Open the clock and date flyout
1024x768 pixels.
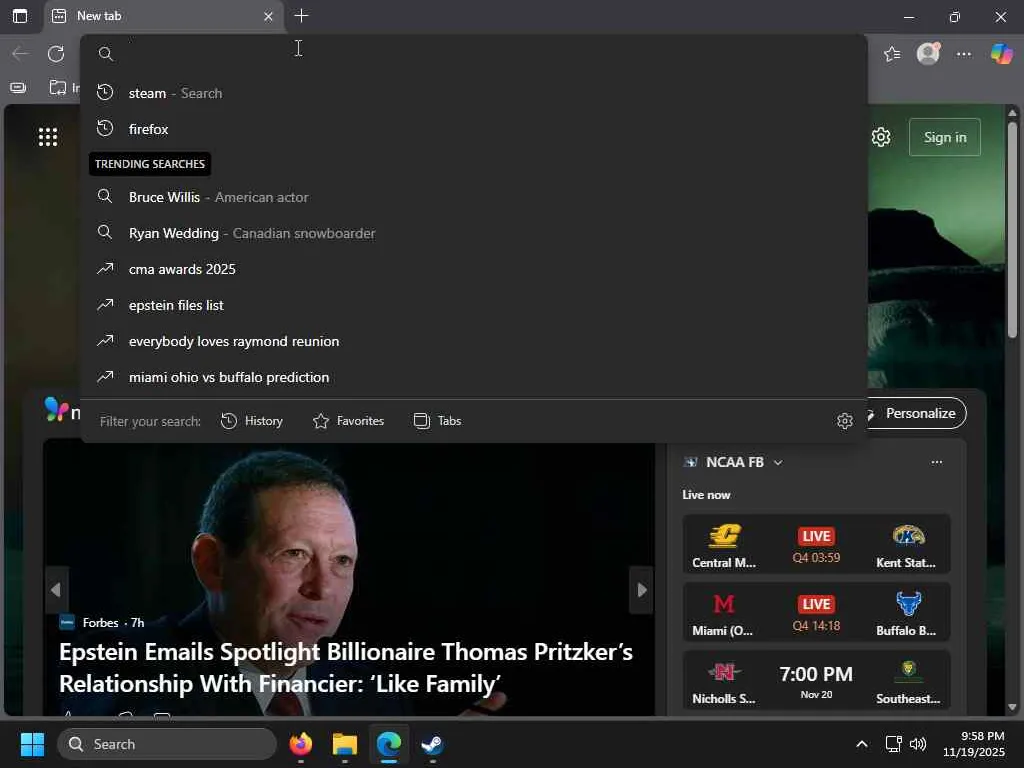pyautogui.click(x=974, y=744)
